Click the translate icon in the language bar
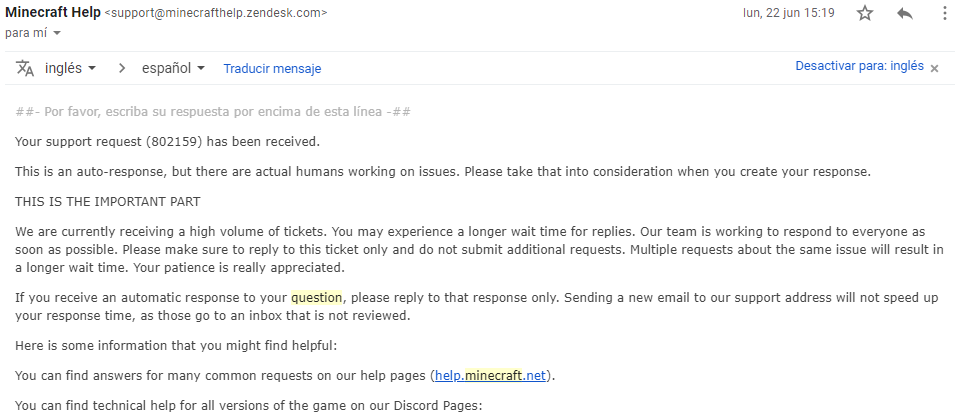The width and height of the screenshot is (956, 419). pyautogui.click(x=26, y=68)
